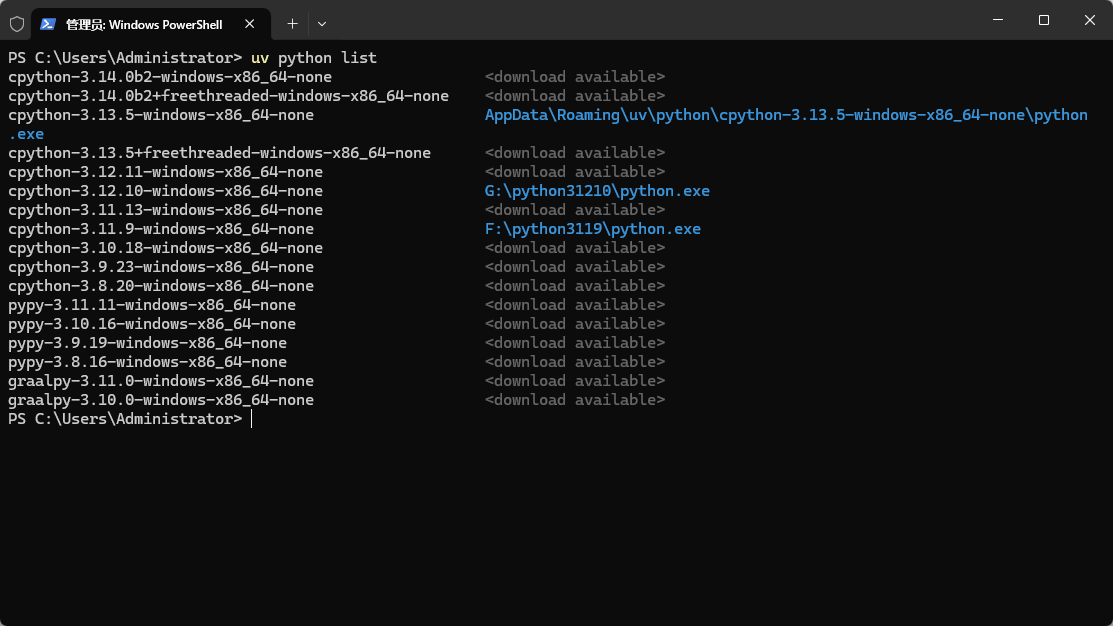
Task: Expand the new tab profile dropdown
Action: 322,24
